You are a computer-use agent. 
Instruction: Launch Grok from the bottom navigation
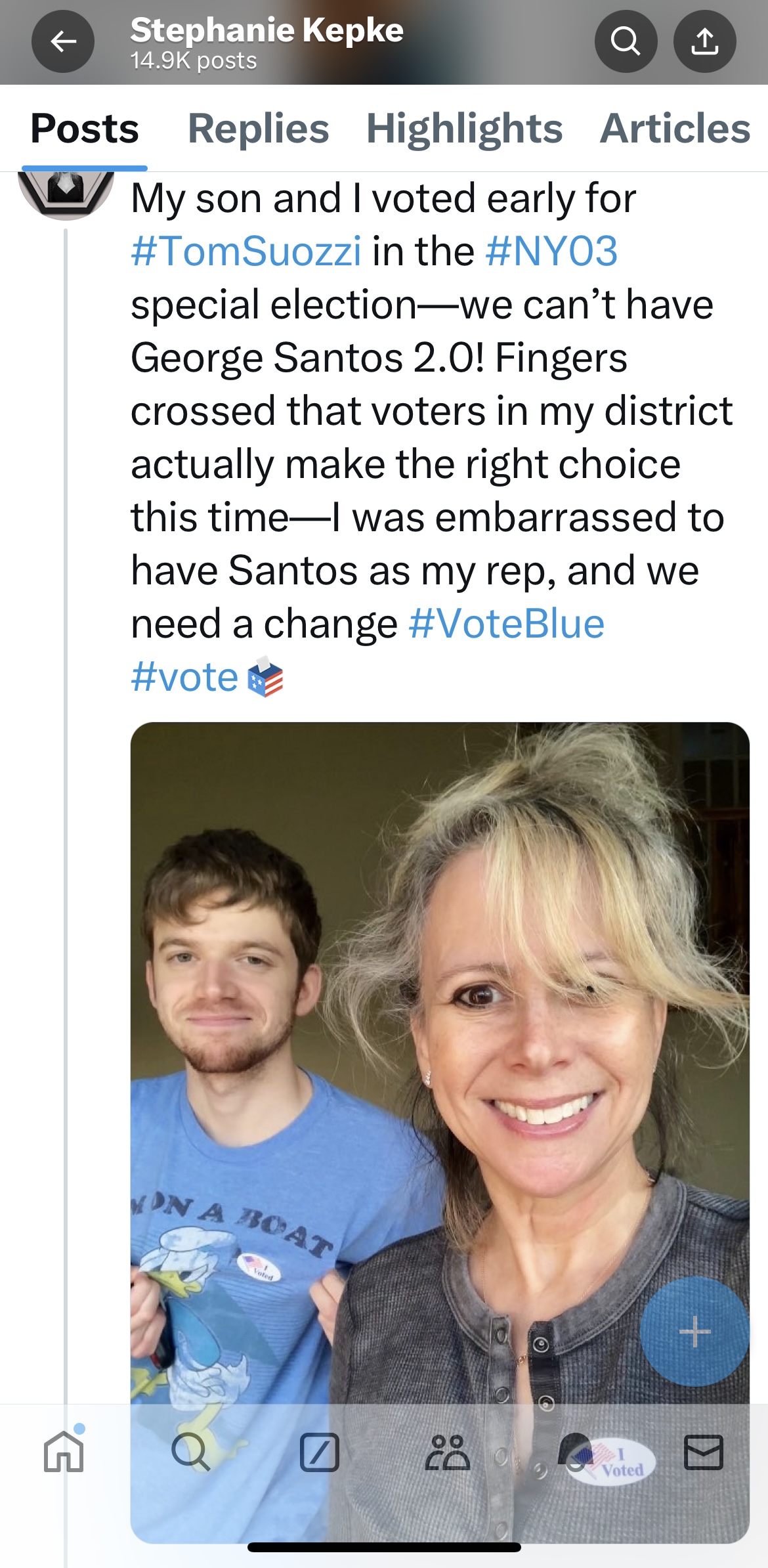tap(319, 1452)
